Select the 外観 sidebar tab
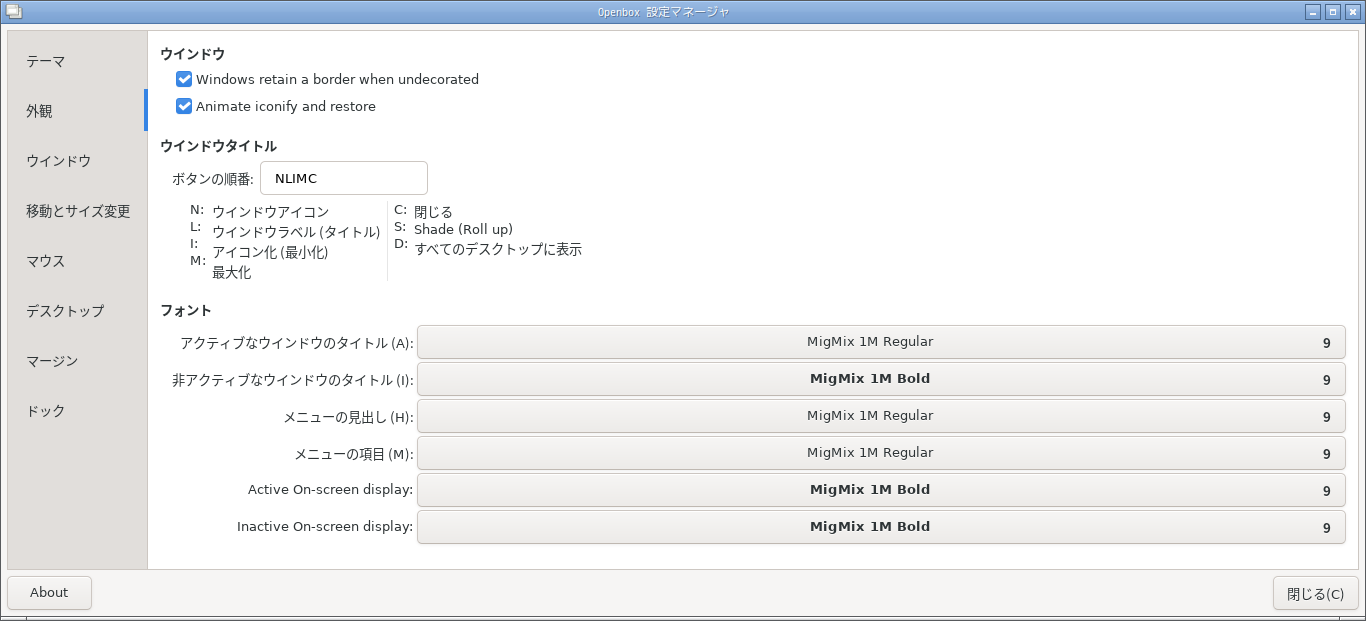The height and width of the screenshot is (621, 1366). pyautogui.click(x=77, y=111)
